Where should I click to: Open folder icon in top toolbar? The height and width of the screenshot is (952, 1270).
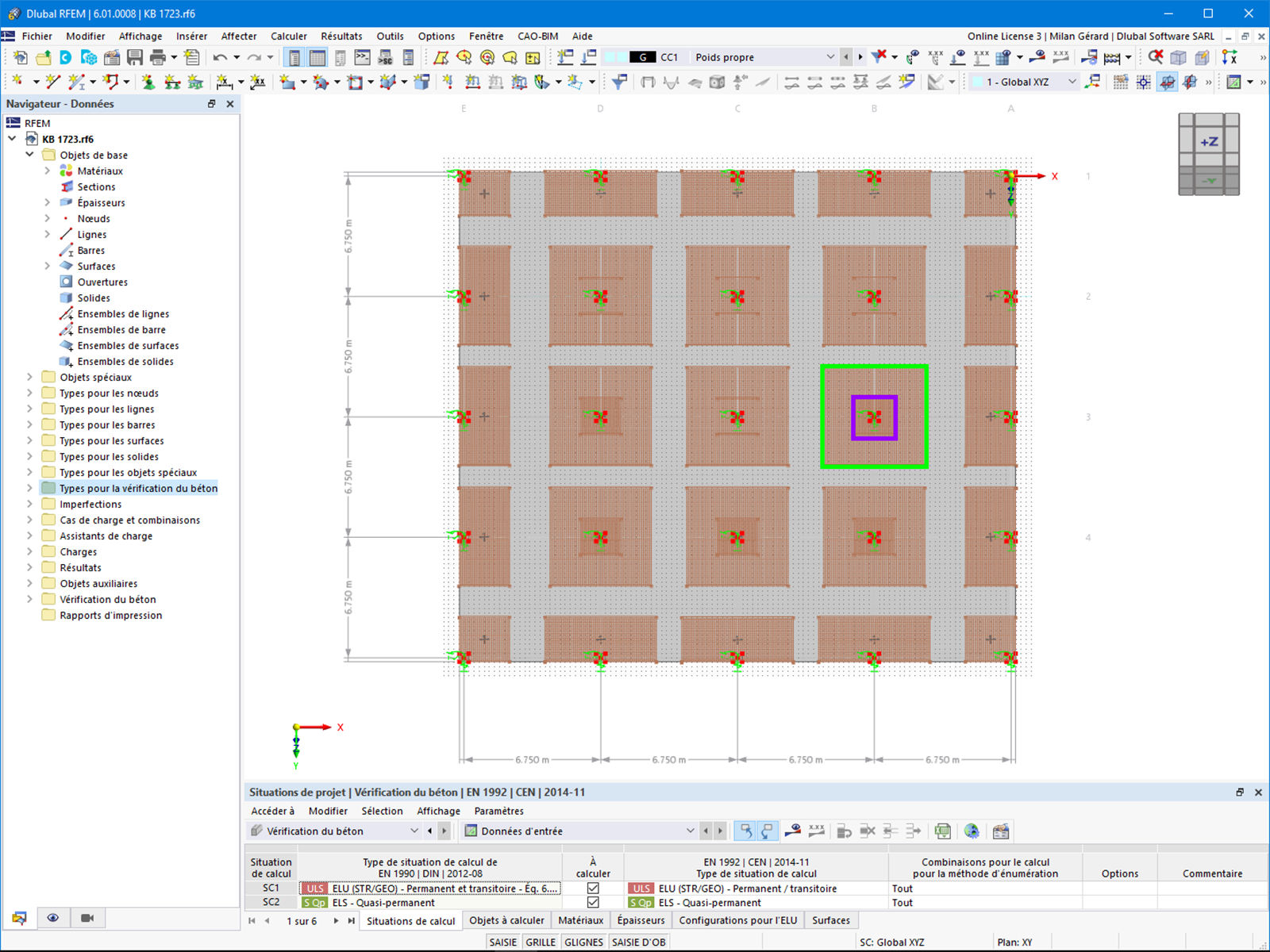[43, 57]
